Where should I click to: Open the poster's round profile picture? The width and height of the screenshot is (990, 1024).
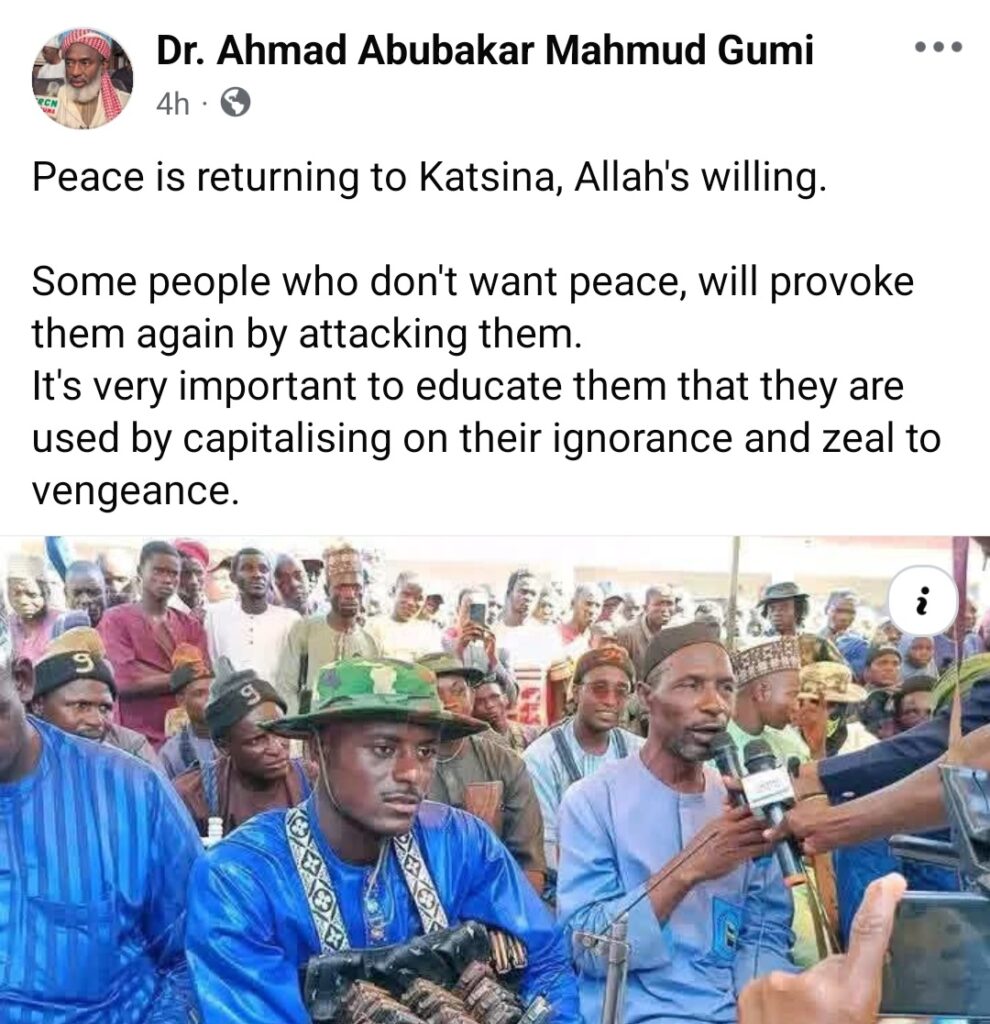pos(82,78)
